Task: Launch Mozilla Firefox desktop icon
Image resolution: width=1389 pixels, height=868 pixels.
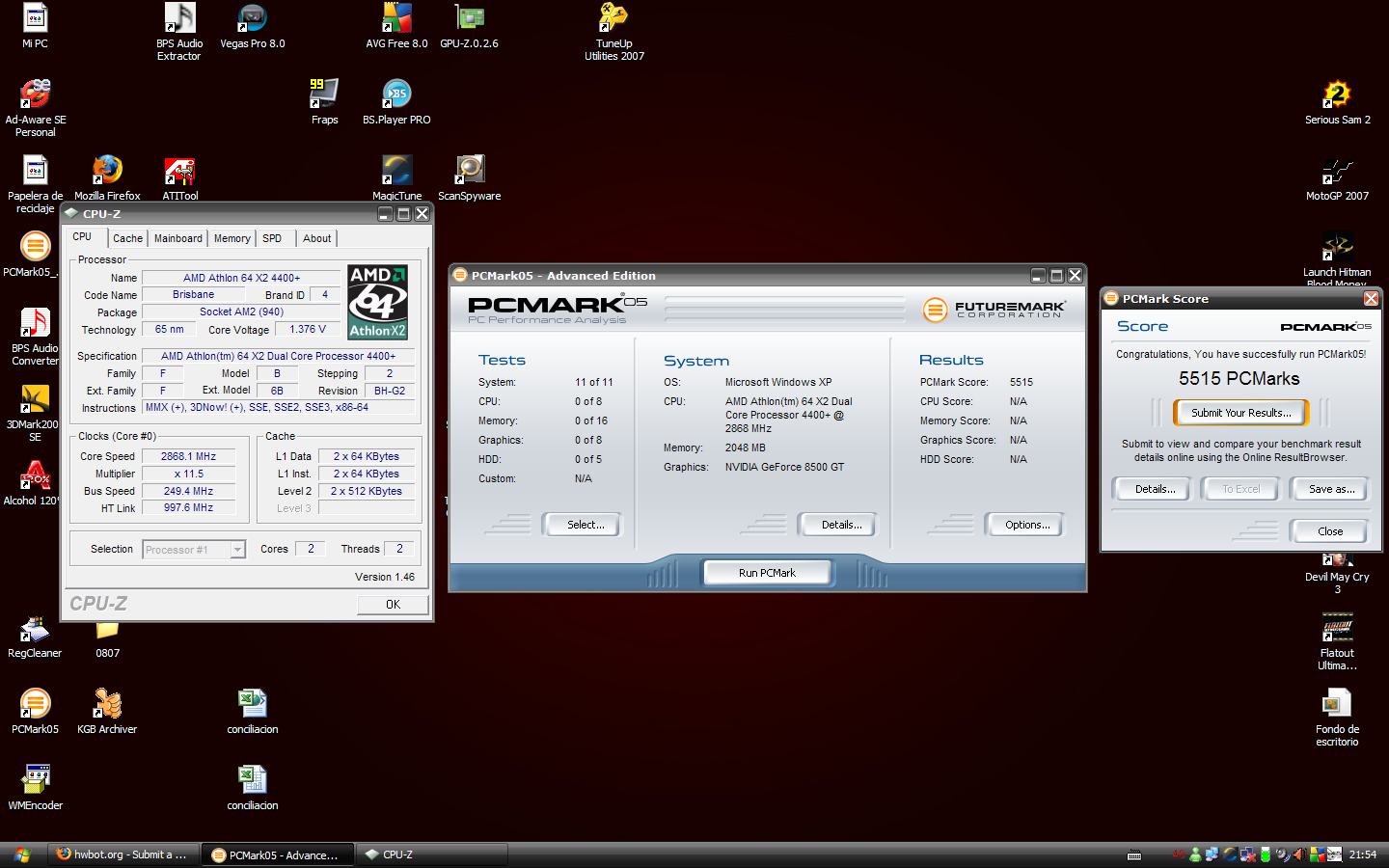Action: (x=107, y=178)
